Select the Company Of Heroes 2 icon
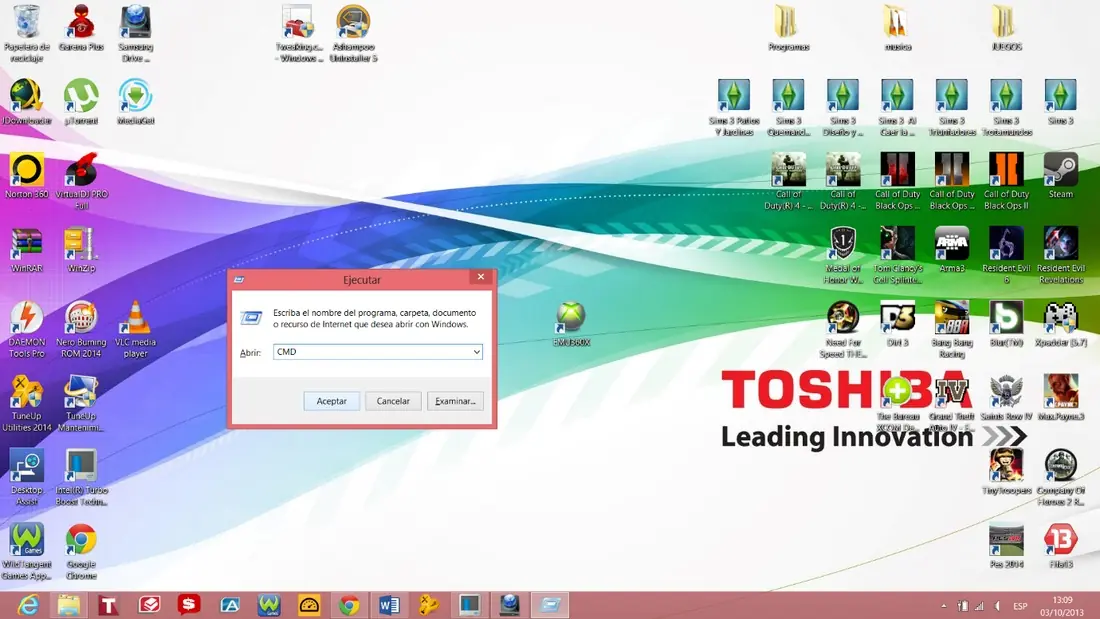The width and height of the screenshot is (1100, 619). 1061,477
